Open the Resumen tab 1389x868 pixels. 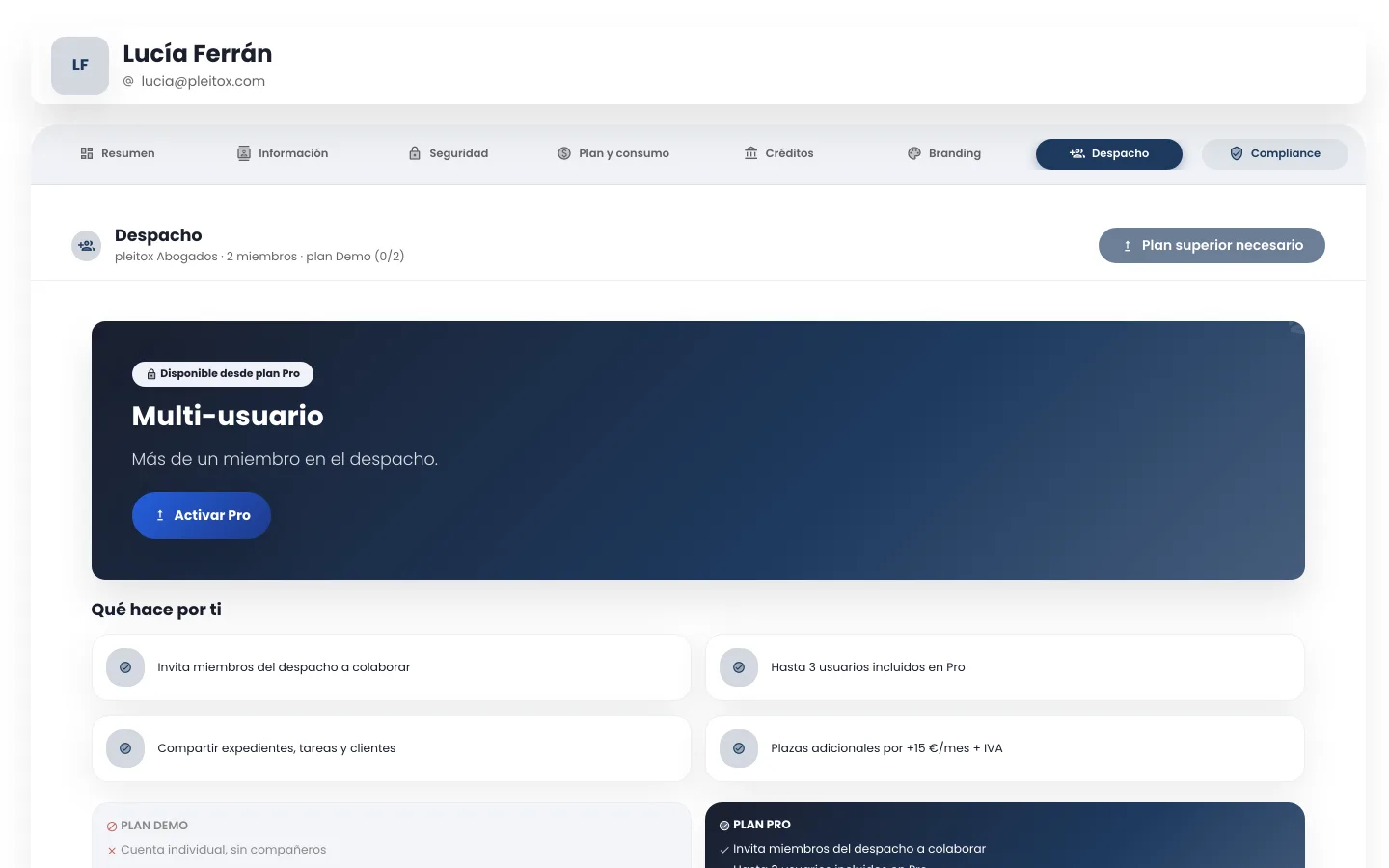[x=118, y=153]
